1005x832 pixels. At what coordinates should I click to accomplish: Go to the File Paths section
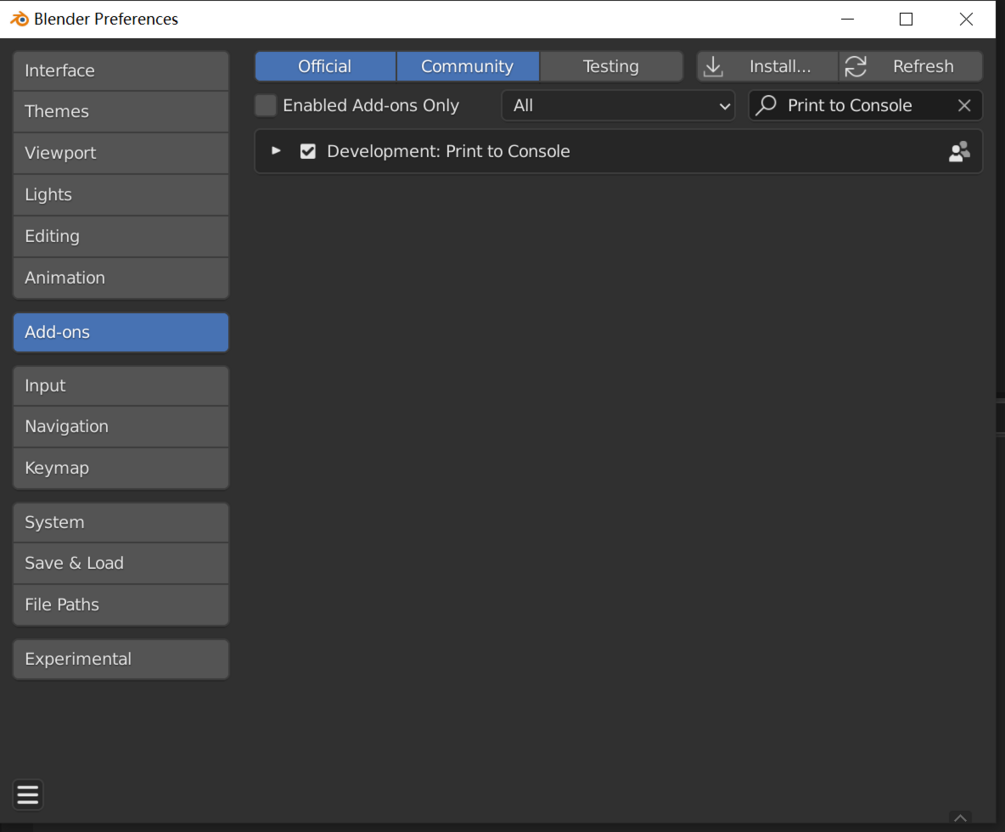click(x=120, y=604)
